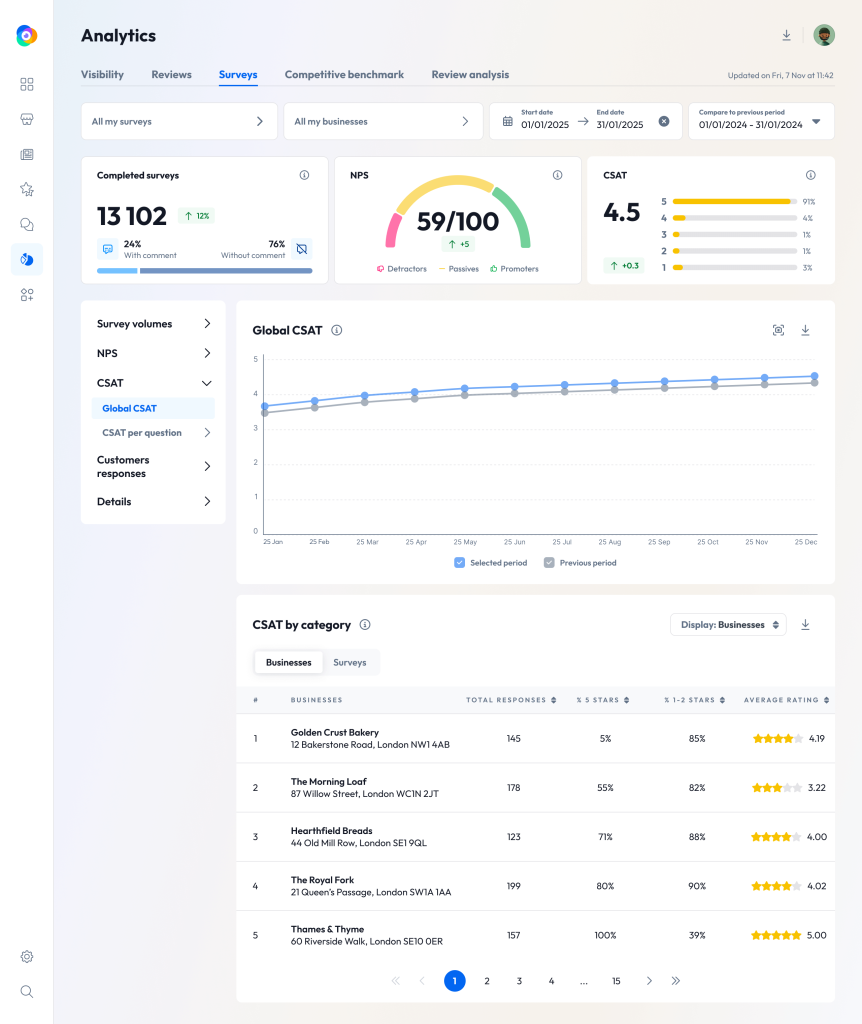Open the Review analysis tab
This screenshot has height=1024, width=862.
[x=469, y=74]
